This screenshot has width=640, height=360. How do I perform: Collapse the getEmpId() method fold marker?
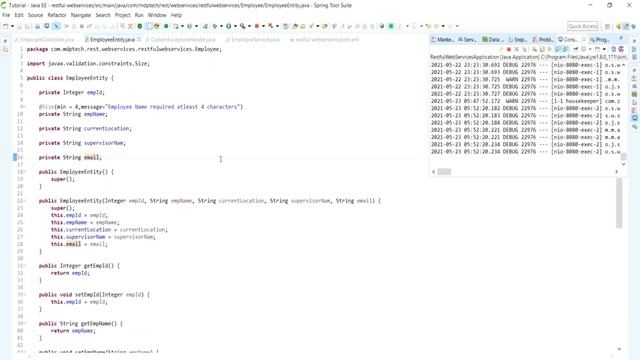24,266
